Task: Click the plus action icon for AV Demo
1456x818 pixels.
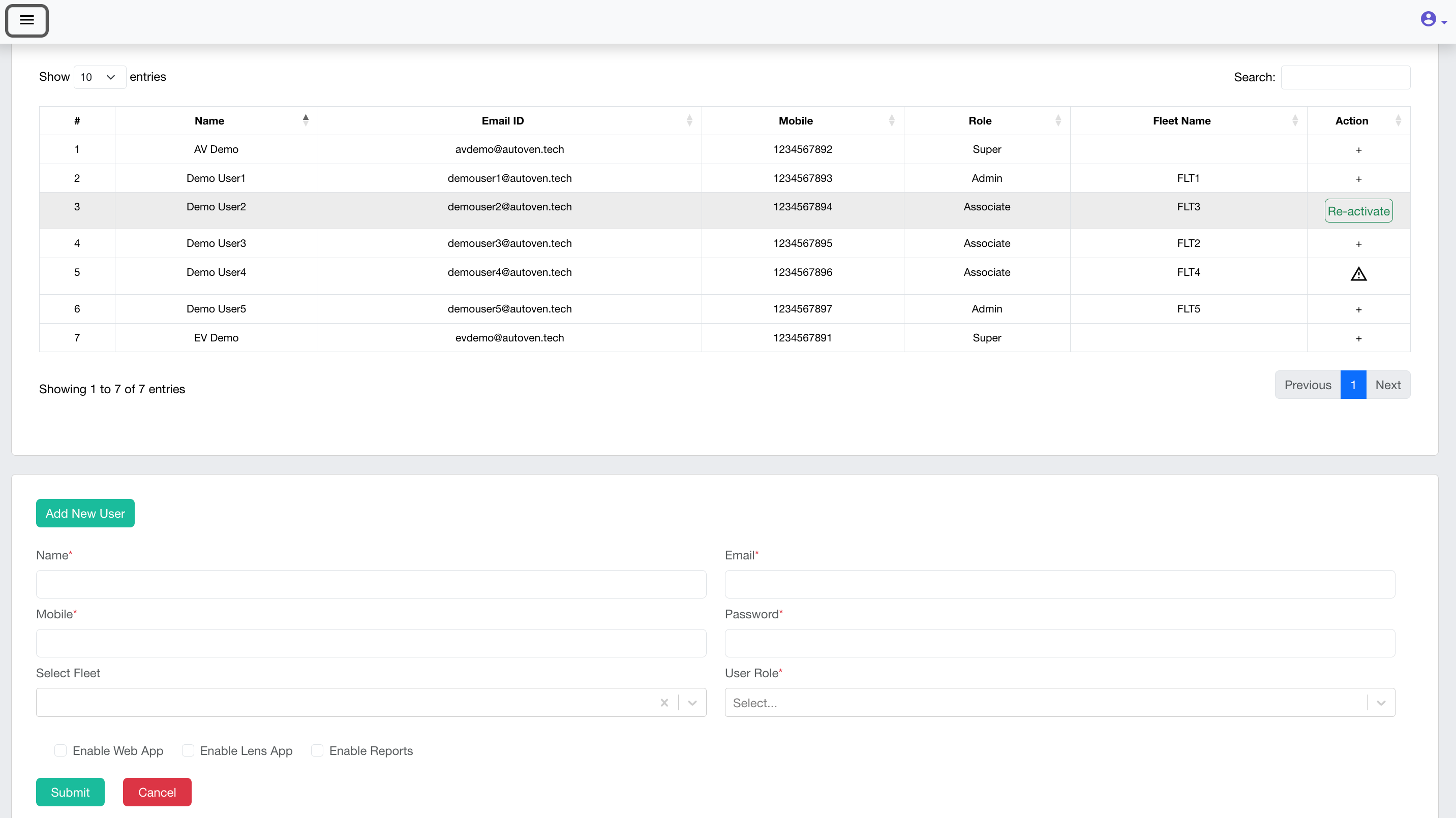Action: click(1358, 149)
